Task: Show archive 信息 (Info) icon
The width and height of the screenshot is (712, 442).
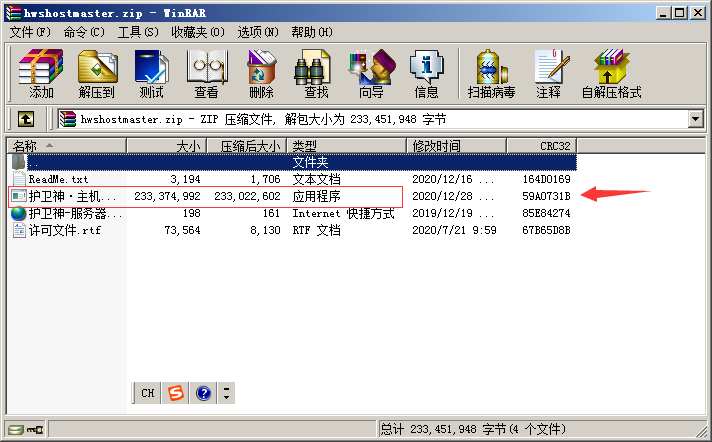Action: [426, 74]
